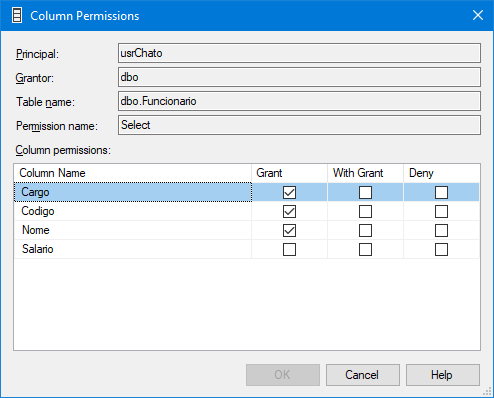Check Deny for the Codigo column
Image resolution: width=494 pixels, height=398 pixels.
(441, 211)
